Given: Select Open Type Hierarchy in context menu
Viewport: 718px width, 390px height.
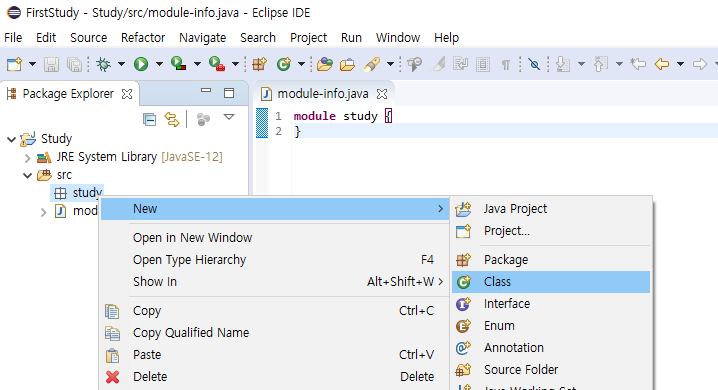Looking at the screenshot, I should tap(275, 260).
